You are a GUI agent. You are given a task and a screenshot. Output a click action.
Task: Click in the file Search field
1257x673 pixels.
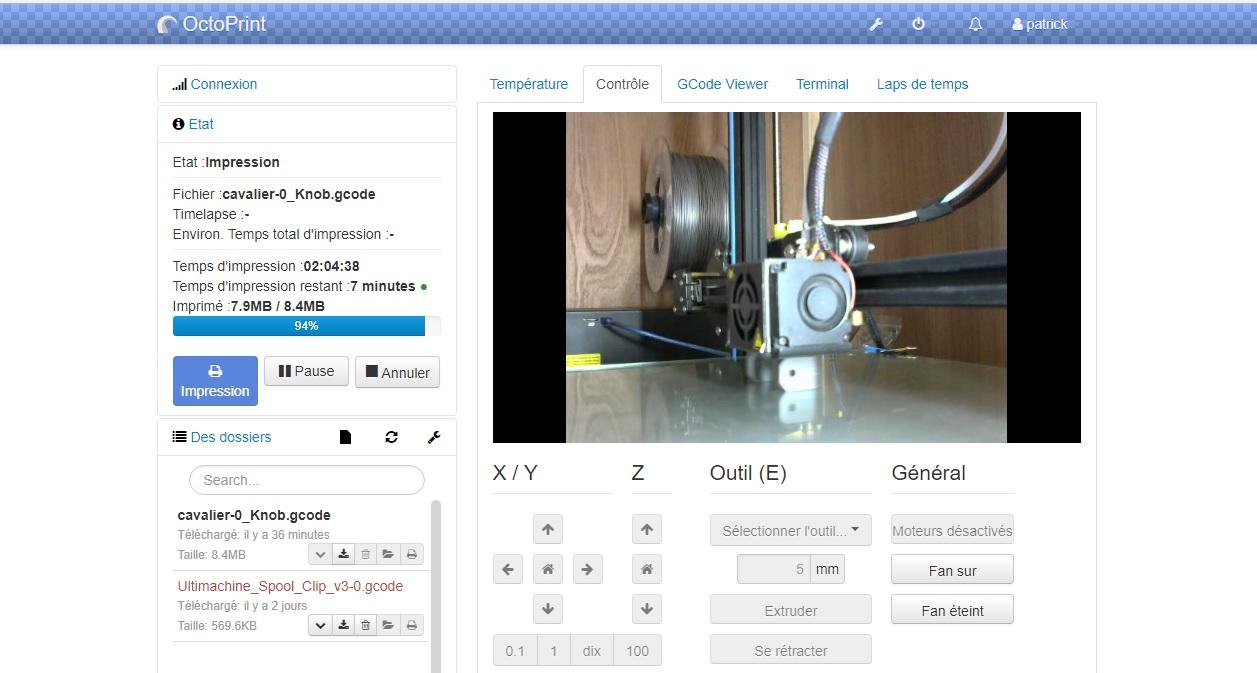(x=307, y=480)
